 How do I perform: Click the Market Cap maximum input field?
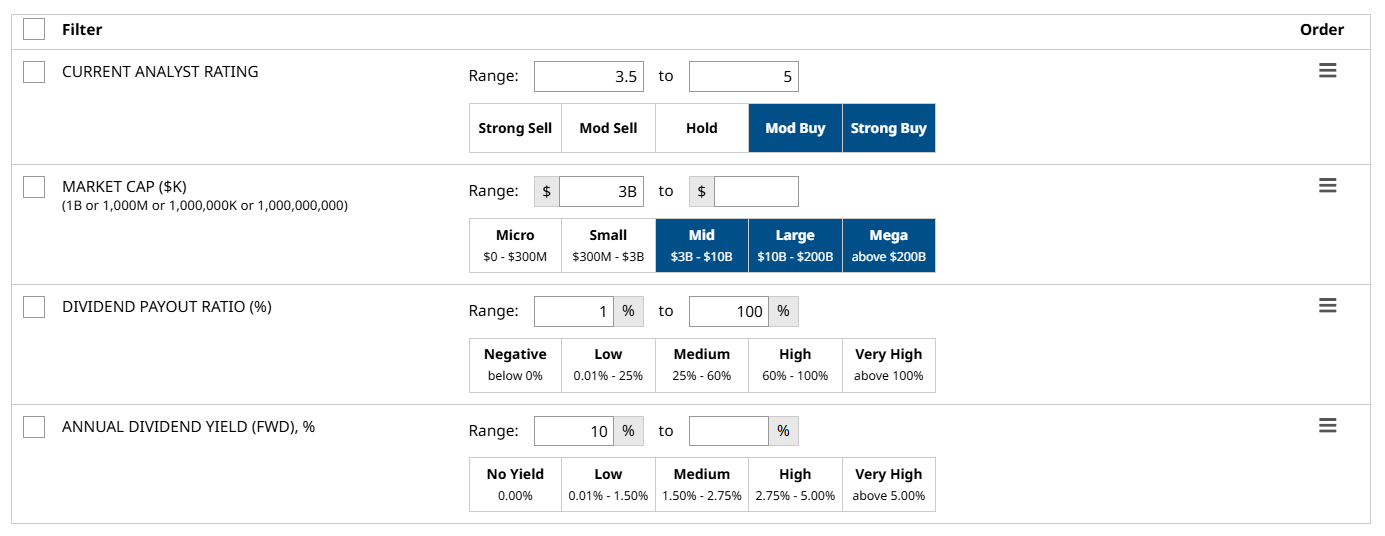(x=755, y=191)
